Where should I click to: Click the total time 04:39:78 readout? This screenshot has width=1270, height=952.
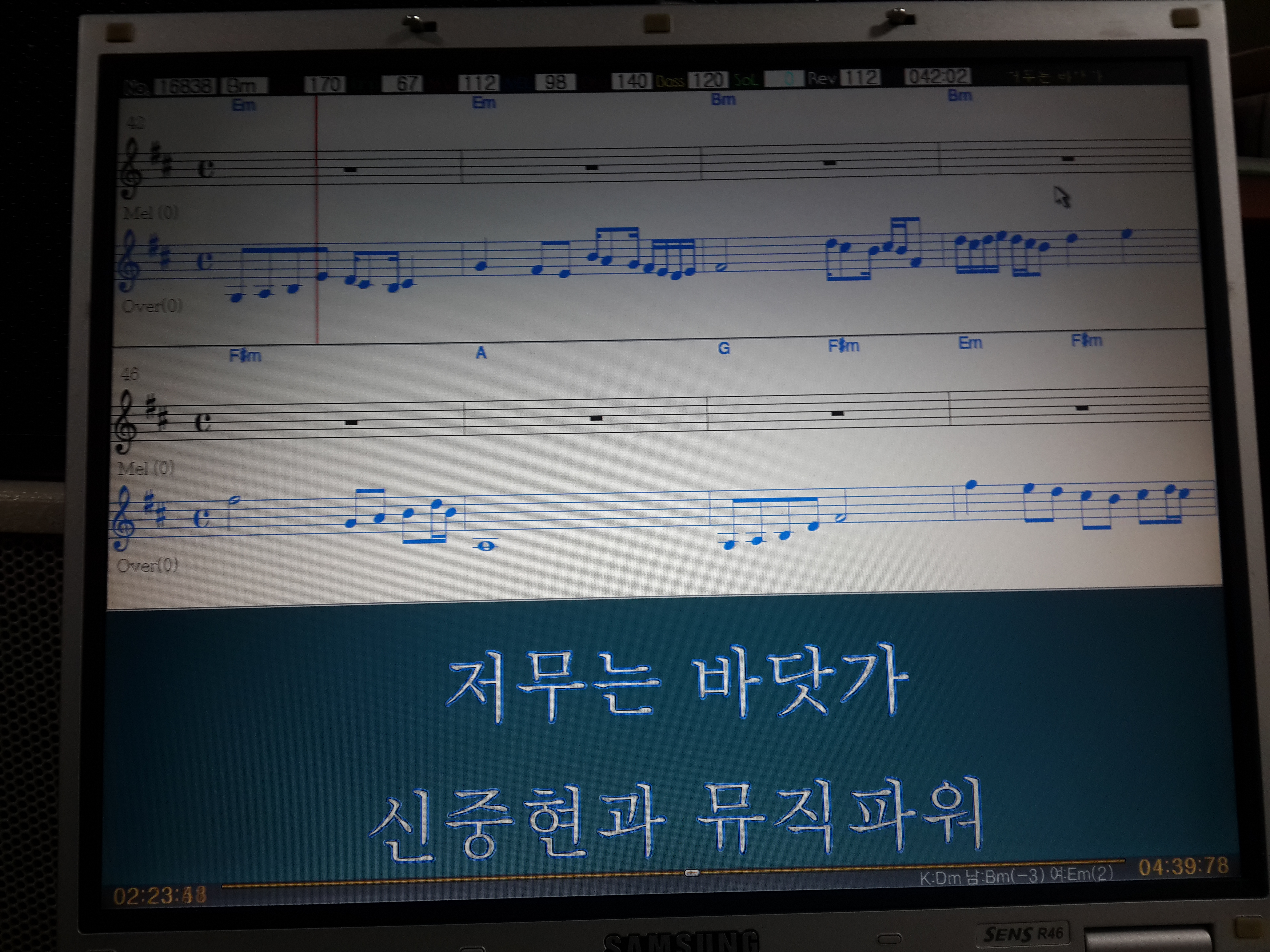click(1183, 866)
